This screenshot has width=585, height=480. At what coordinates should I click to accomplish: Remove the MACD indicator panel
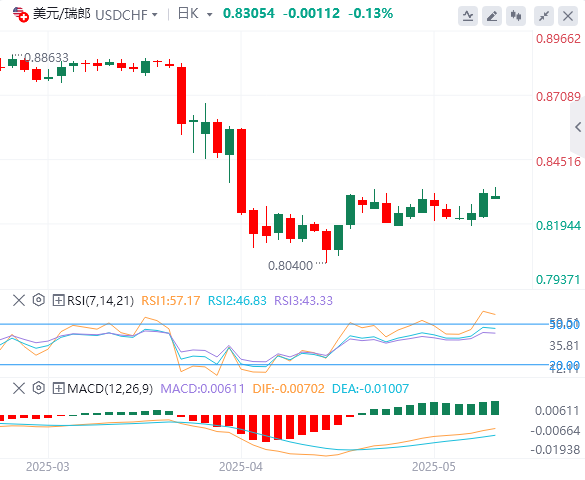point(19,388)
